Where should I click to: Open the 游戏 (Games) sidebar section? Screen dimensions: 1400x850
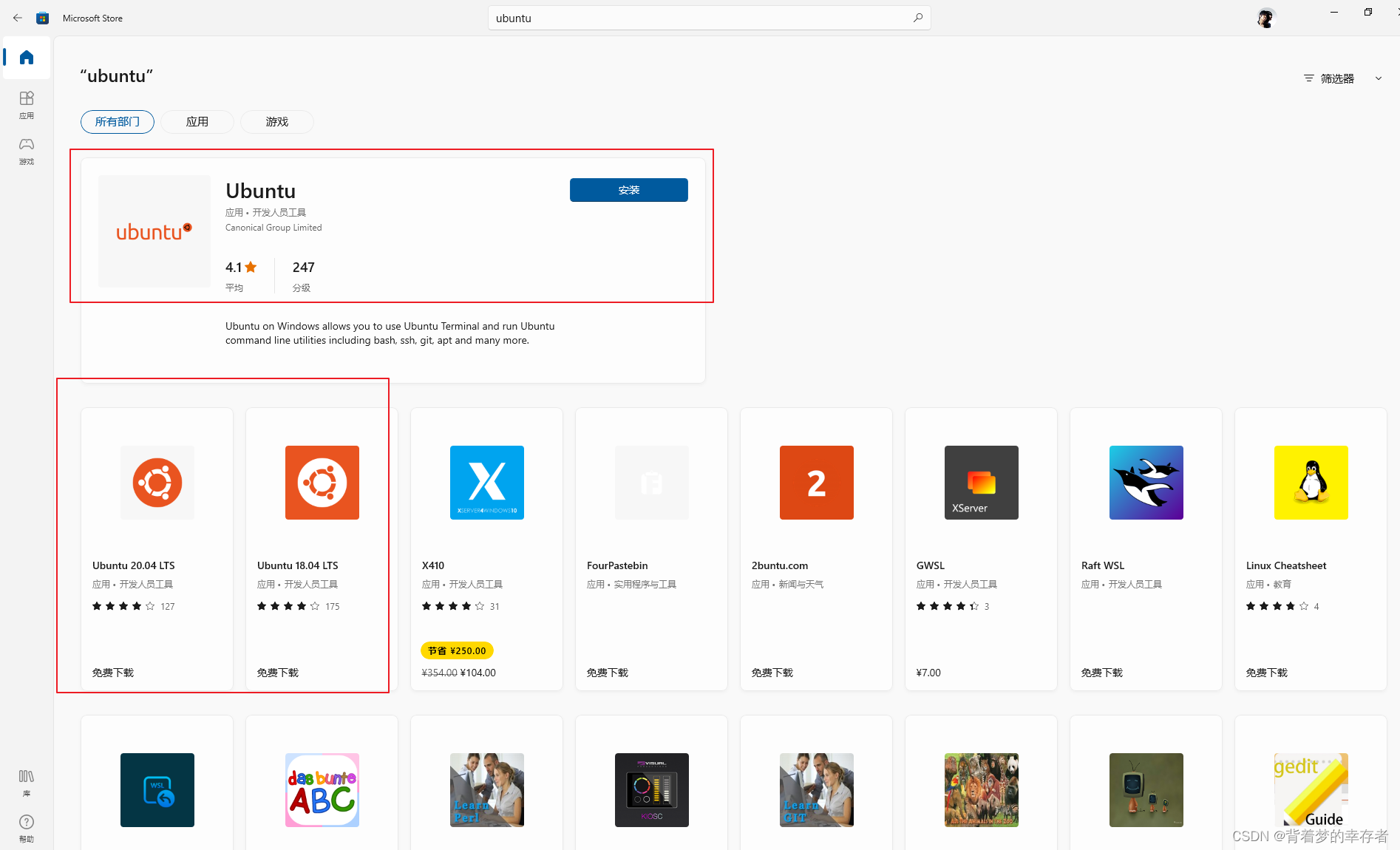27,151
